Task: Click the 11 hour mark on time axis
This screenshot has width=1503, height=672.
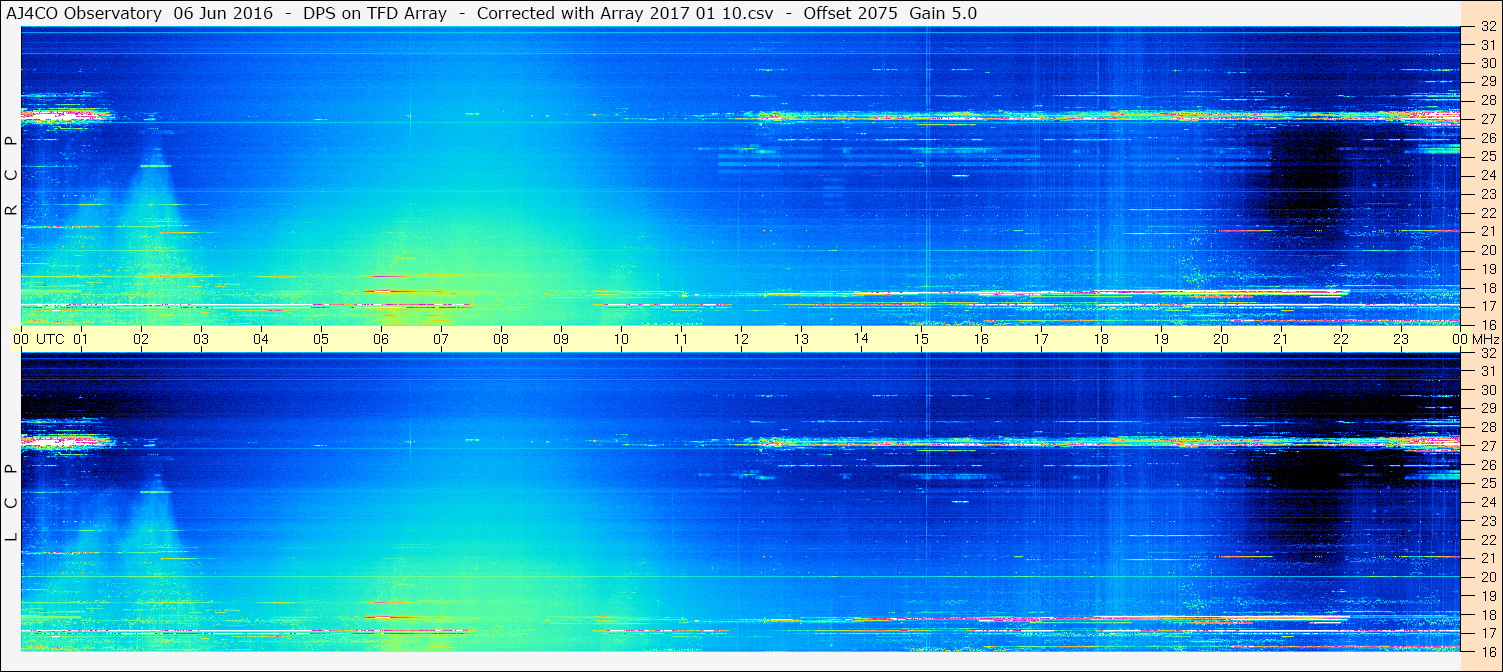Action: [681, 339]
